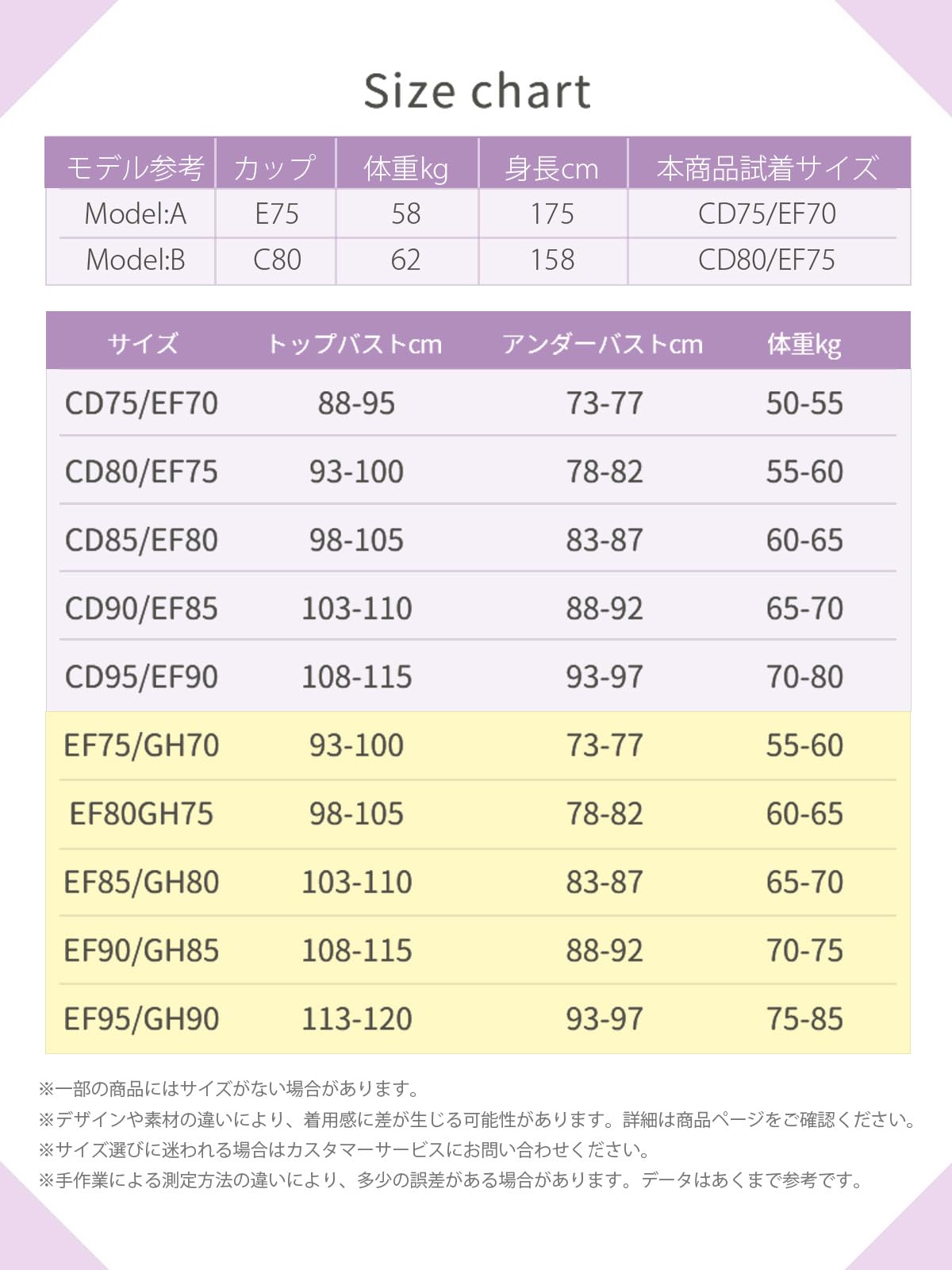Click the 65-70 weight in EF85/GH80 row
Image resolution: width=952 pixels, height=1270 pixels.
804,882
